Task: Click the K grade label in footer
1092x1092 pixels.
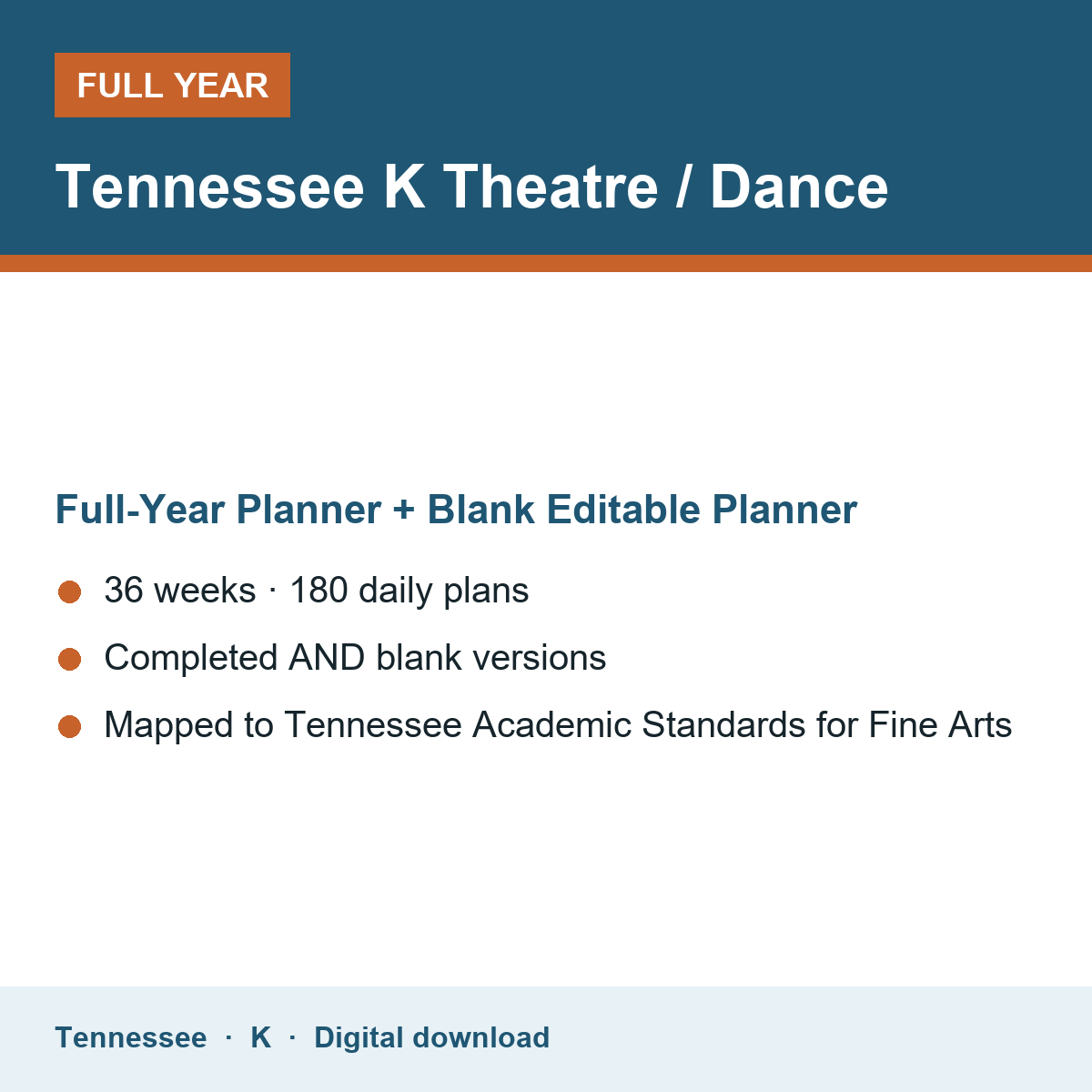Action: click(x=261, y=1037)
